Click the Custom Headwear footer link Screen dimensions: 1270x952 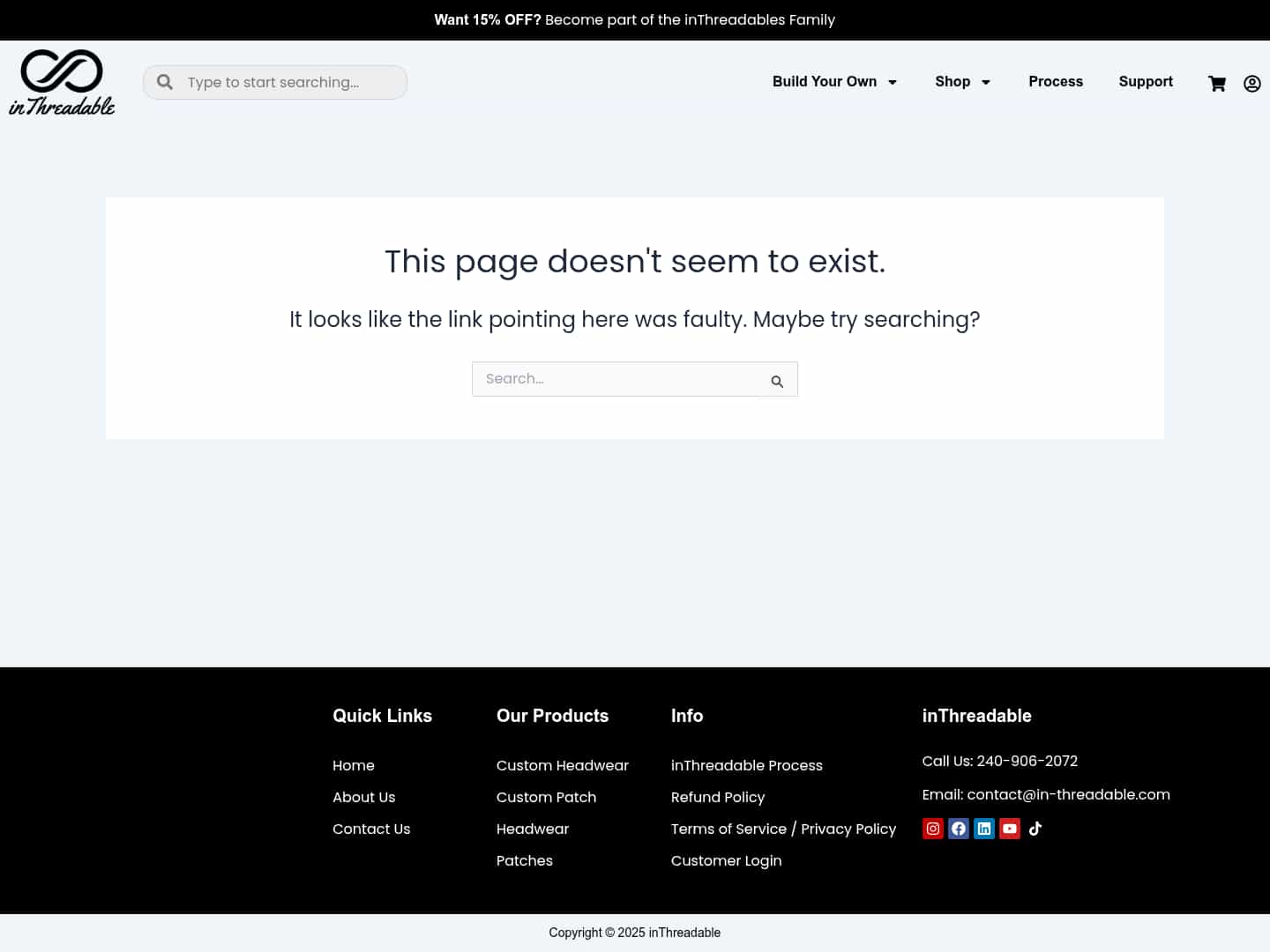coord(563,765)
